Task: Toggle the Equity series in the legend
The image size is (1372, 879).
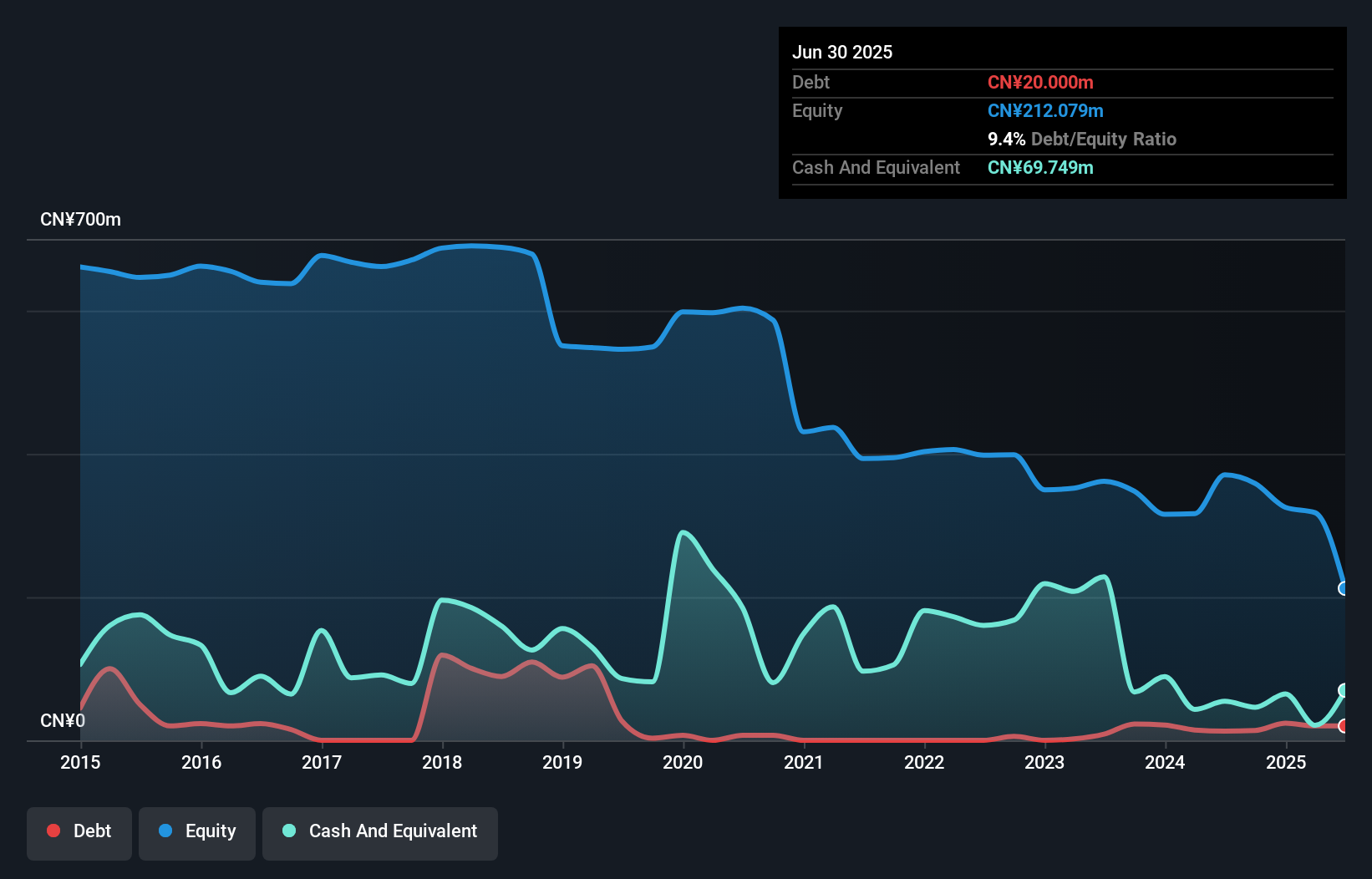Action: [197, 832]
